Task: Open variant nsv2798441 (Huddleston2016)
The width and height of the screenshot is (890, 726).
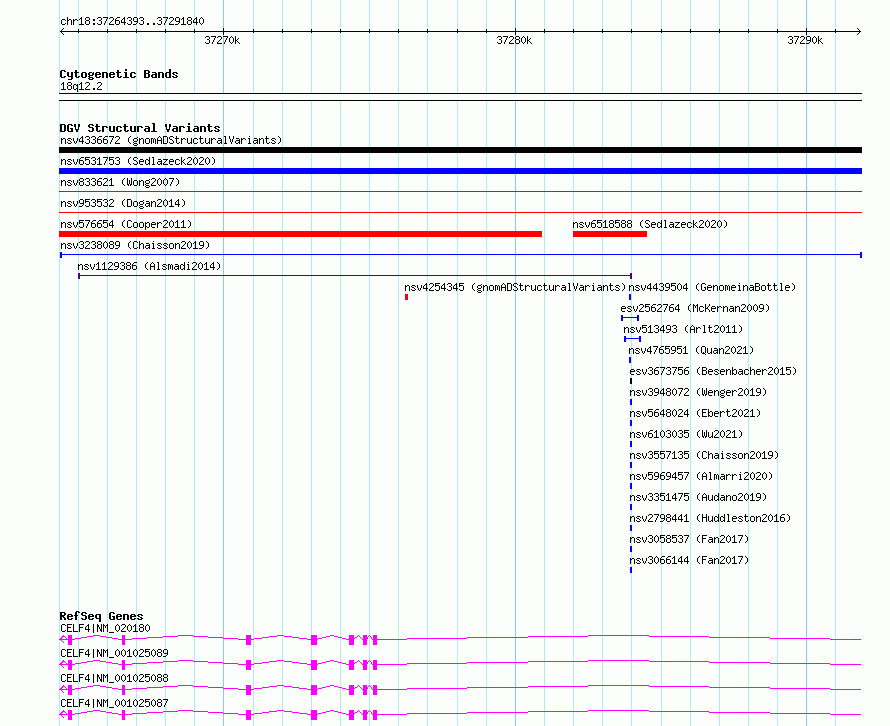Action: coord(710,518)
